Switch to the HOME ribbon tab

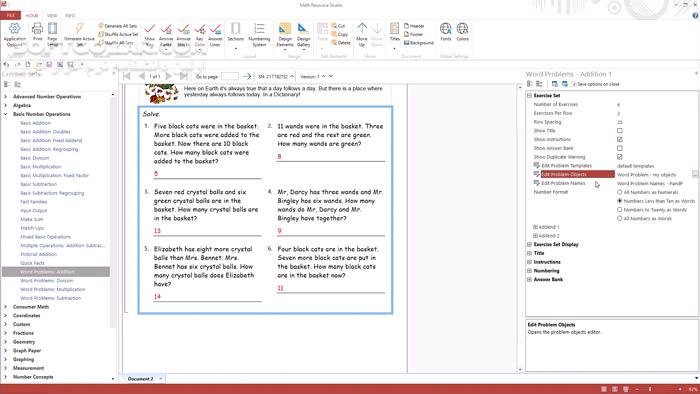(x=32, y=16)
